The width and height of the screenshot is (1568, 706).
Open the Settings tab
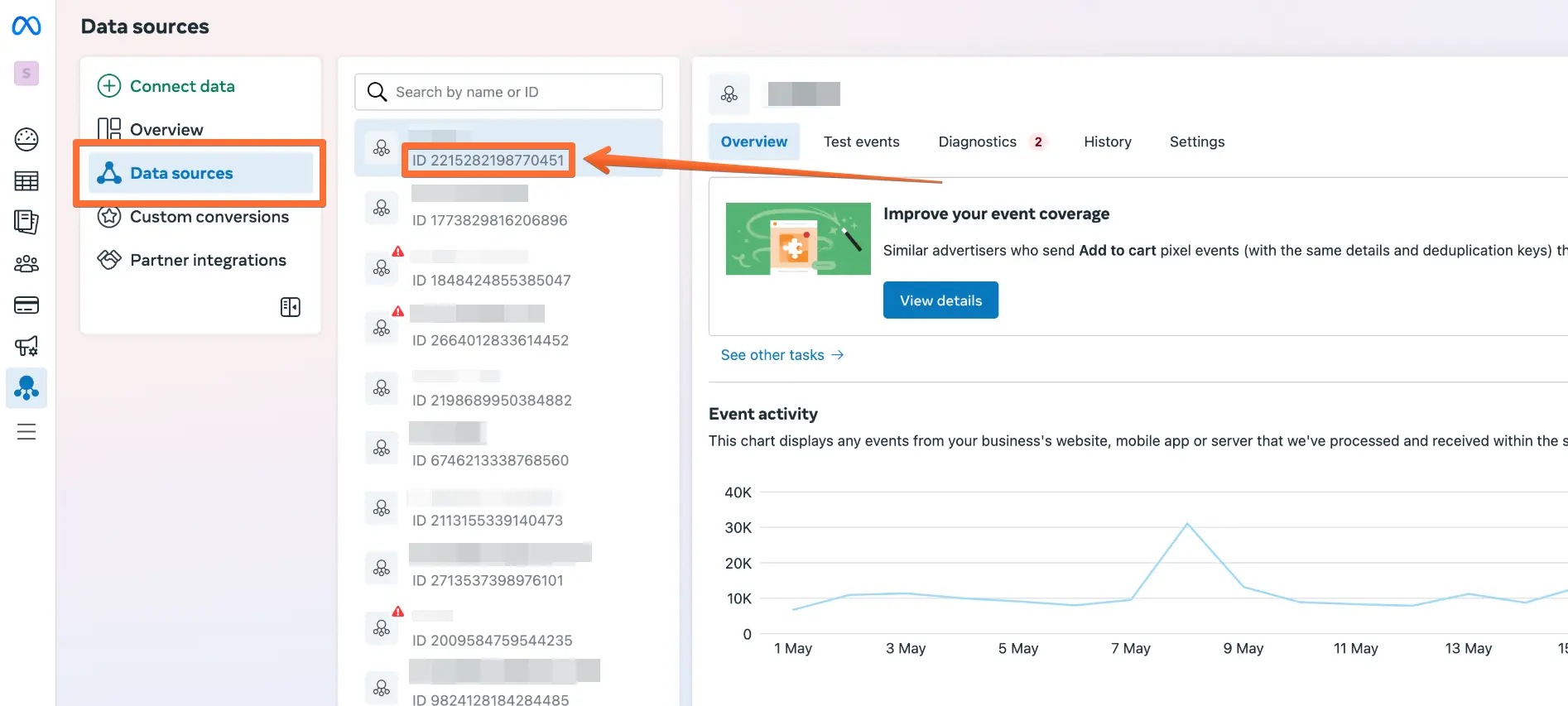1196,142
